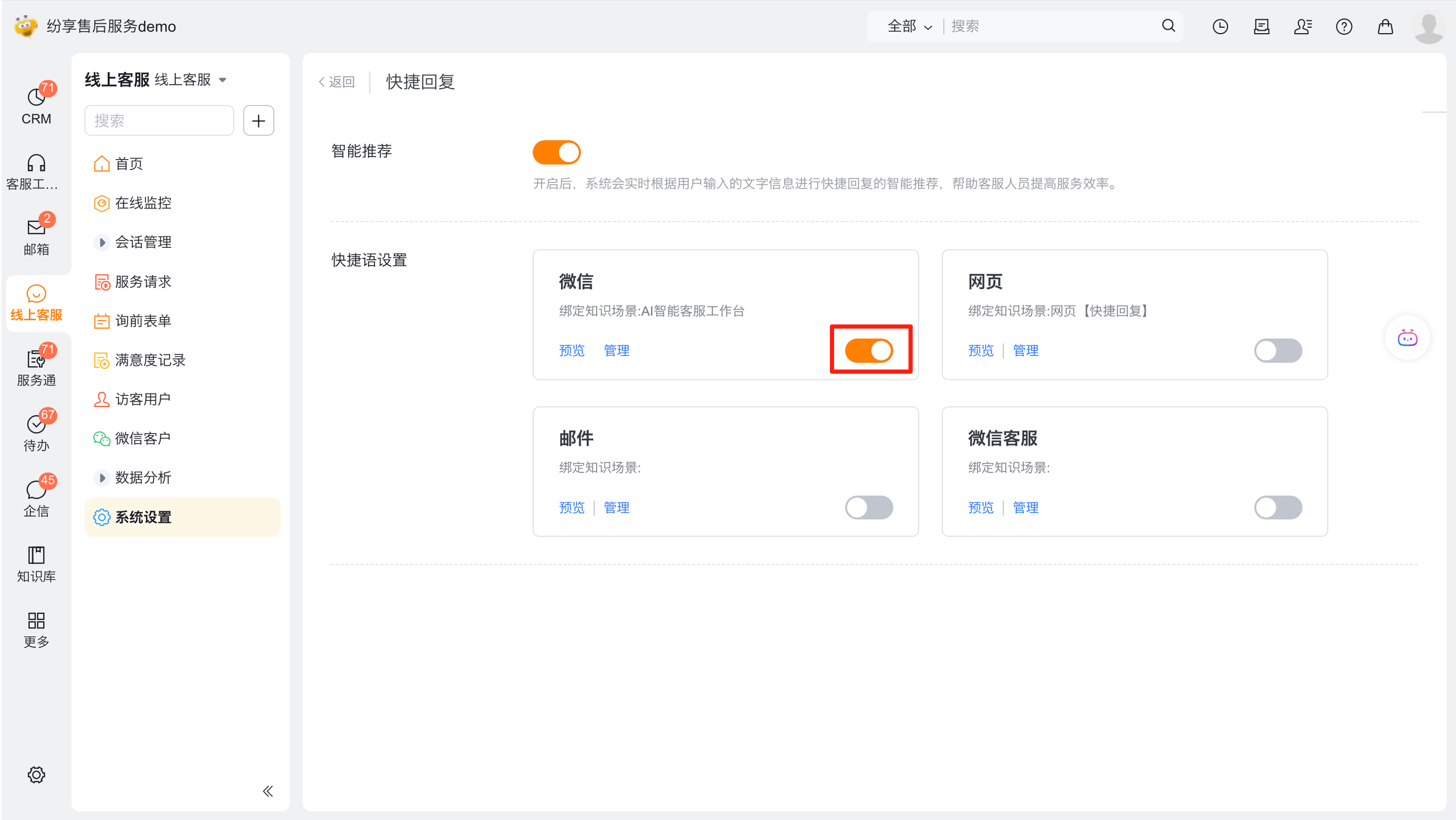Viewport: 1456px width, 820px height.
Task: Disable the 智能推荐 toggle
Action: 556,152
